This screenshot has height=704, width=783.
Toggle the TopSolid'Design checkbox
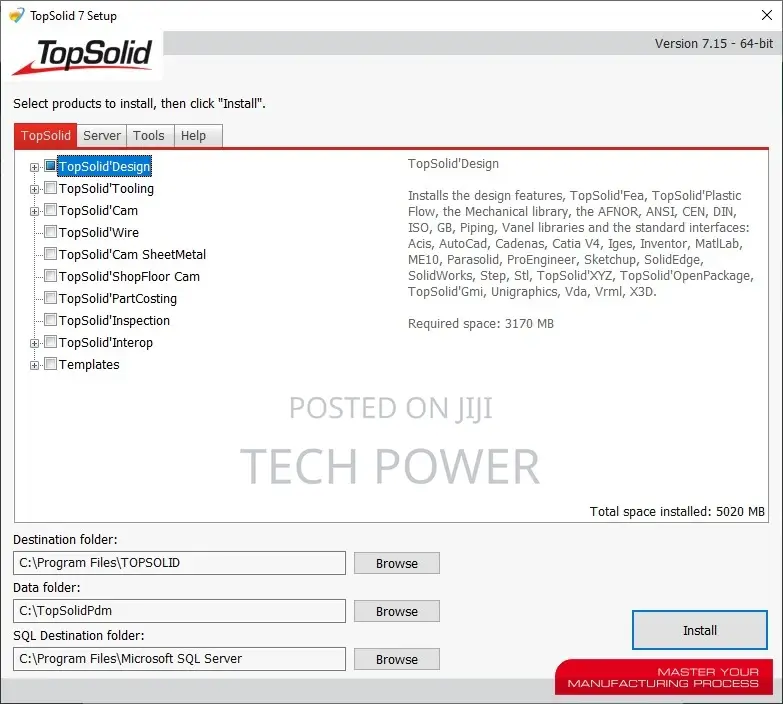coord(50,166)
